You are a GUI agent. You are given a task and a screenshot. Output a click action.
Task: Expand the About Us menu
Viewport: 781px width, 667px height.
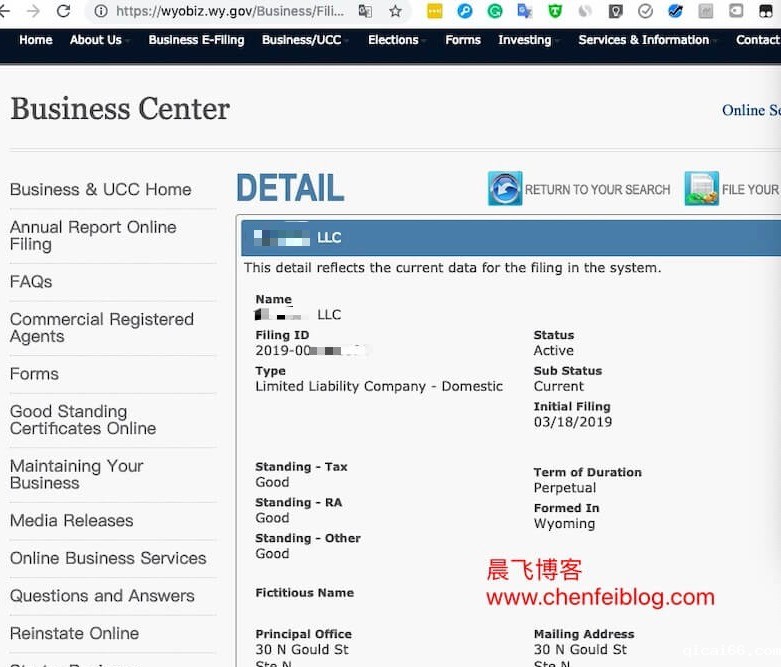[96, 40]
